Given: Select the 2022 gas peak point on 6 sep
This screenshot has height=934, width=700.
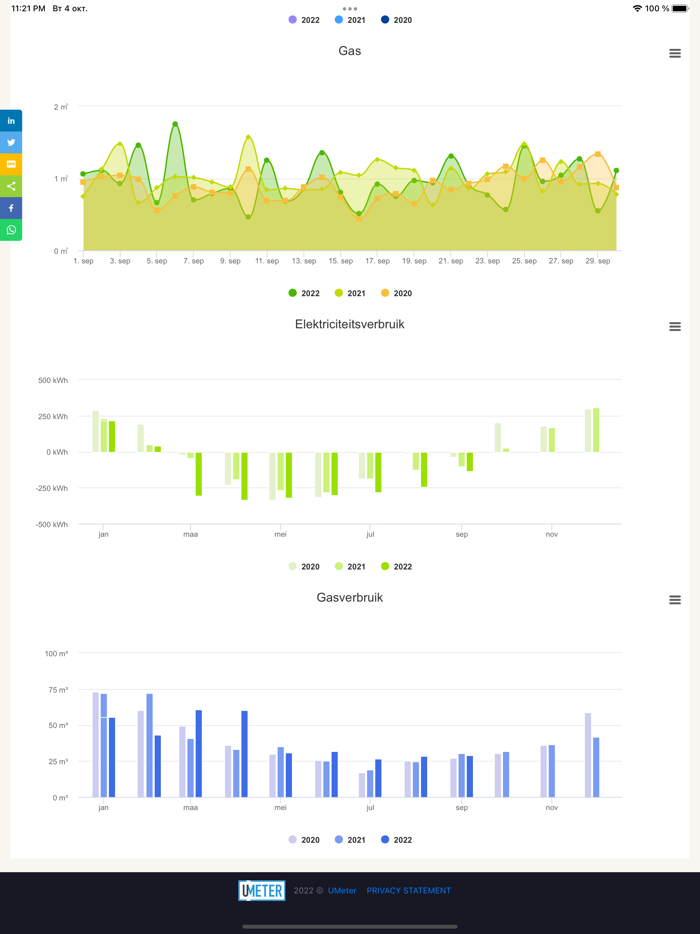Looking at the screenshot, I should [175, 124].
